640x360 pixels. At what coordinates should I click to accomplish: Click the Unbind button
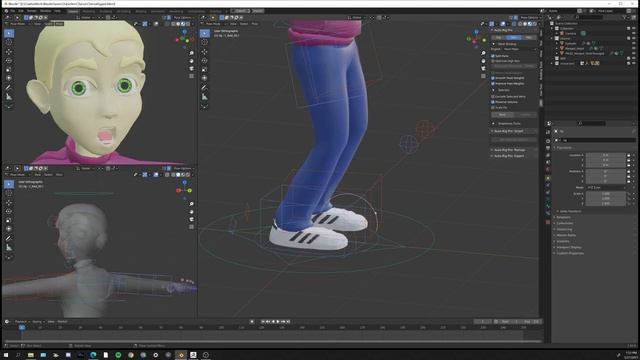tap(525, 115)
